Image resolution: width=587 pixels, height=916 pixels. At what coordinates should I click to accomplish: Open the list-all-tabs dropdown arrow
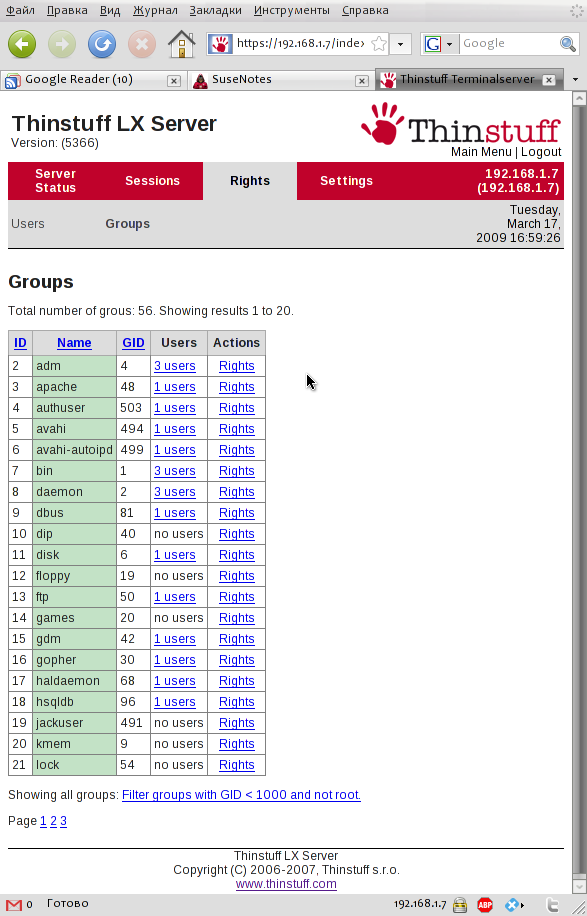[575, 79]
